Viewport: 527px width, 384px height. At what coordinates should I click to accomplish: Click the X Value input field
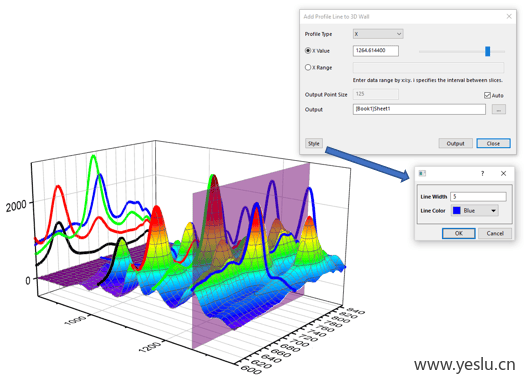(x=376, y=51)
